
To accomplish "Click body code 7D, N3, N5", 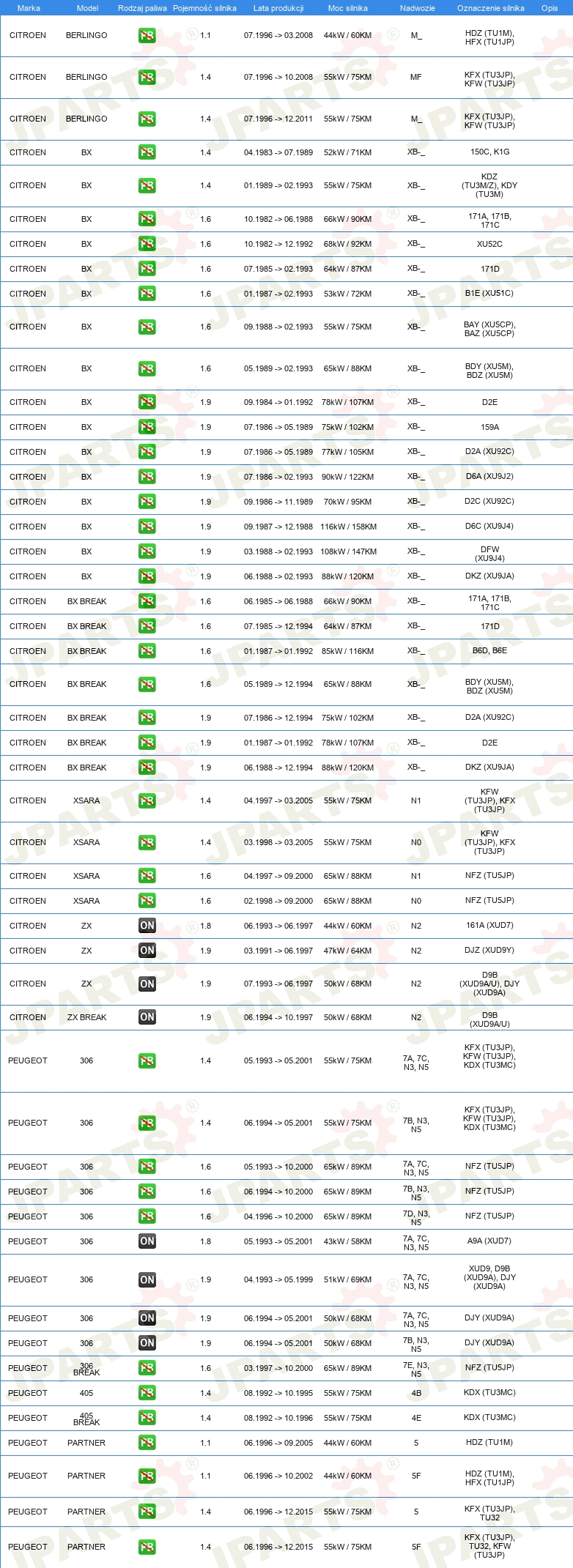I will 416,1218.
